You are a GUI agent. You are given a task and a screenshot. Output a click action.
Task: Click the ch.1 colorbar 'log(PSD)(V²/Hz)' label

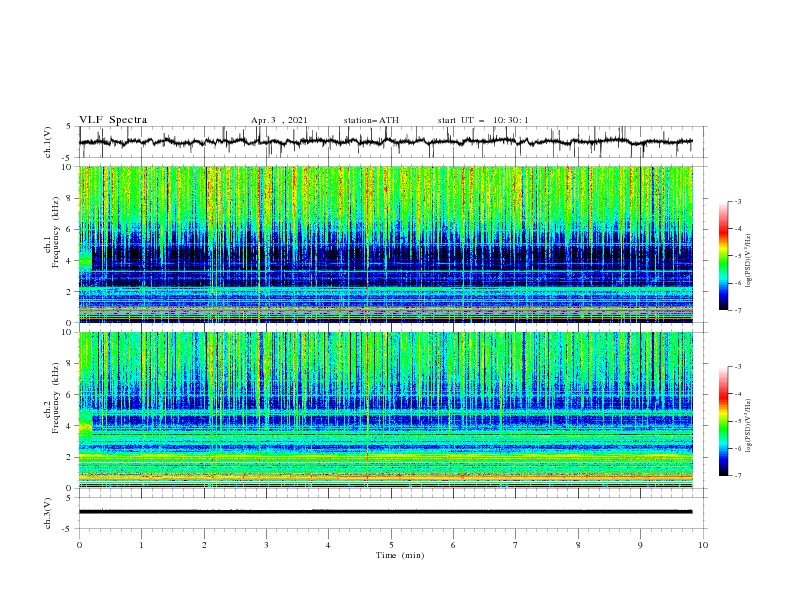tap(749, 261)
